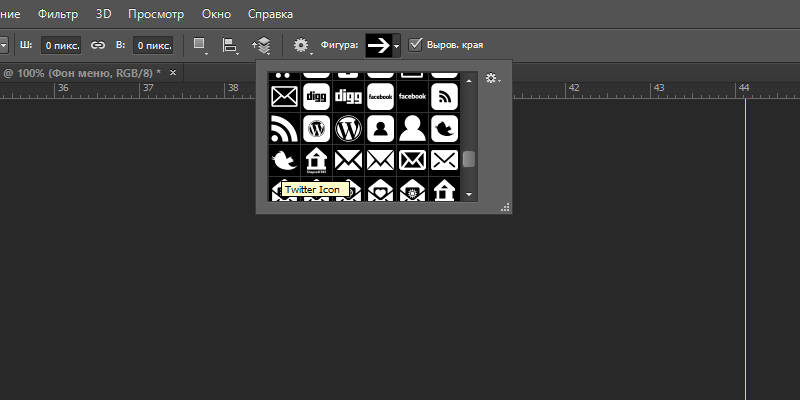Select the envelope mail shape in second row
Viewport: 800px width, 400px height.
point(284,97)
